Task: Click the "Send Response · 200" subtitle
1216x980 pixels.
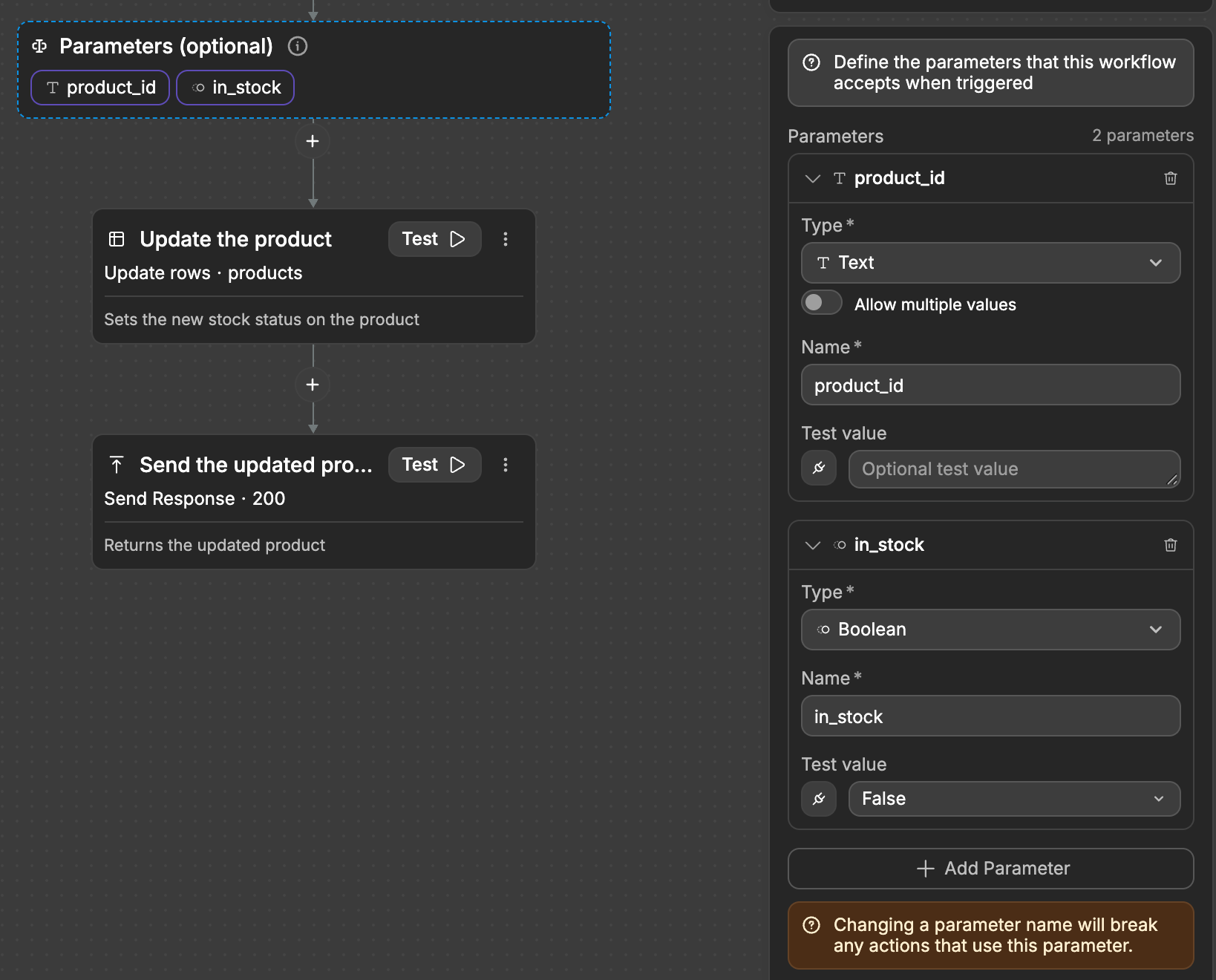Action: [195, 499]
